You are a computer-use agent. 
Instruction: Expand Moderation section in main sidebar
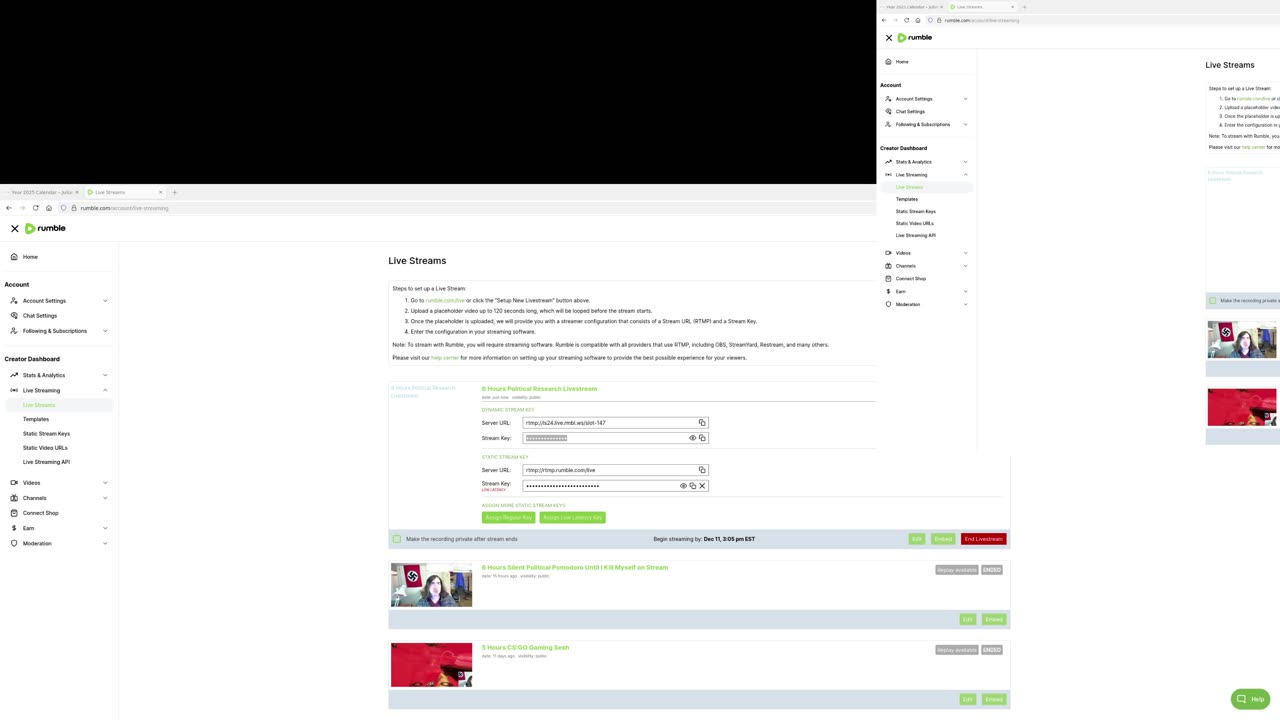(x=105, y=543)
